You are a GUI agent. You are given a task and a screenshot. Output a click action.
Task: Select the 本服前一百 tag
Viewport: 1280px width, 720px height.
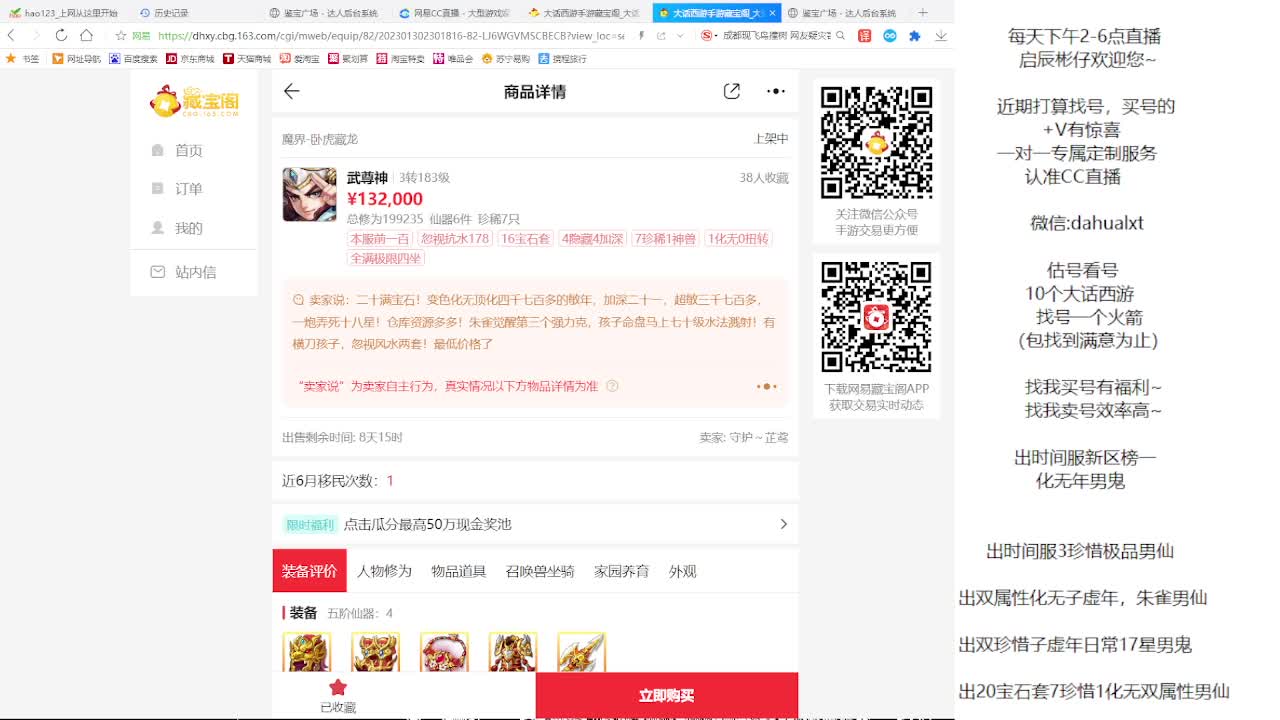coord(379,239)
